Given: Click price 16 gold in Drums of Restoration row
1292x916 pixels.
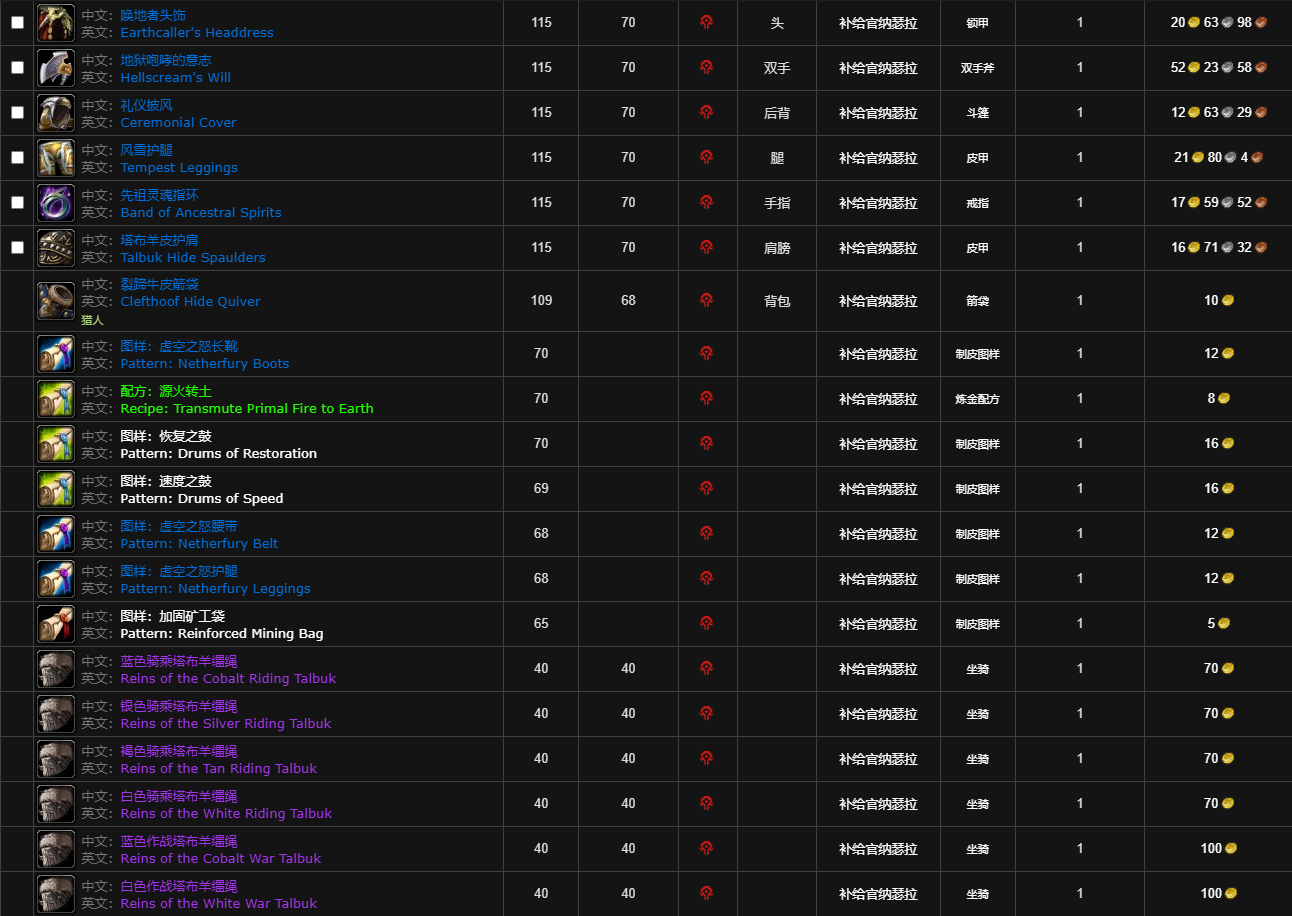Looking at the screenshot, I should coord(1219,443).
